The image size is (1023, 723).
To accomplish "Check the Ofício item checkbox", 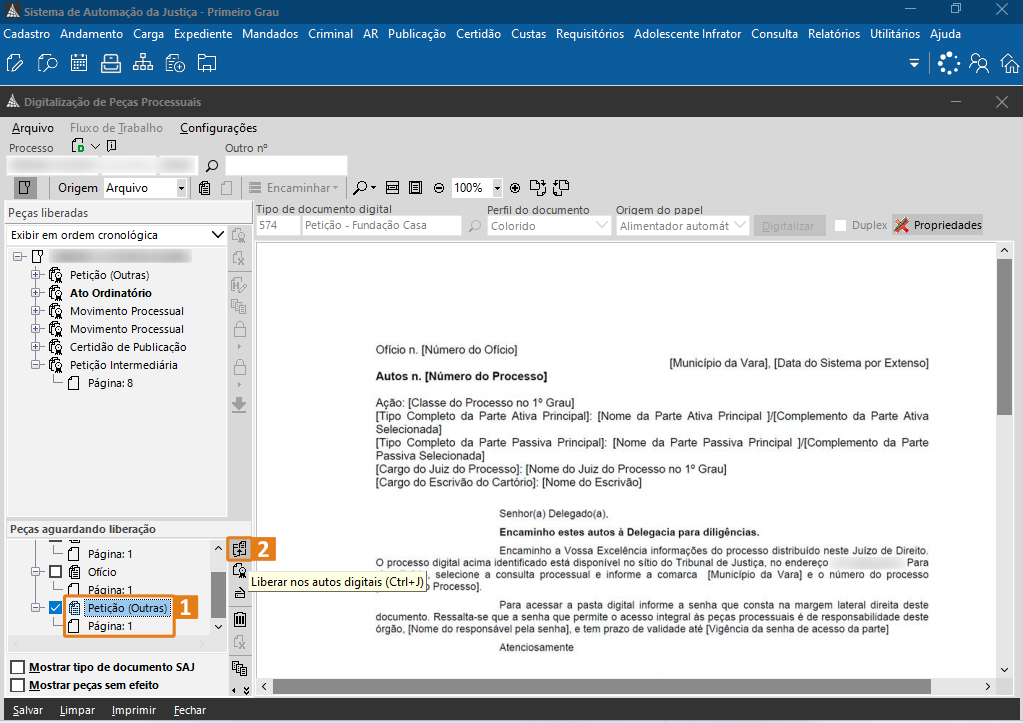I will coord(55,572).
